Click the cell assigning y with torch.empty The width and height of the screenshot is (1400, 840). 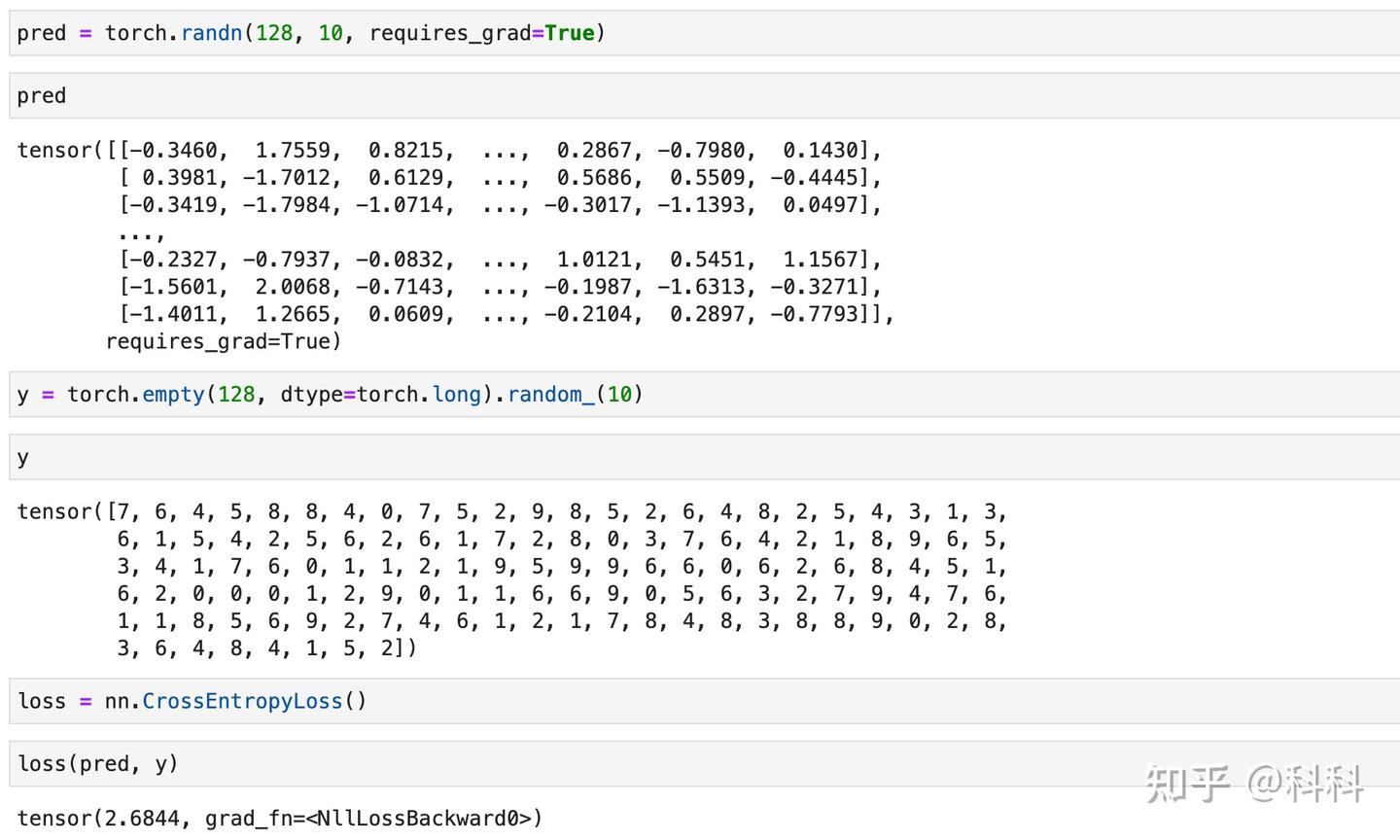click(705, 395)
